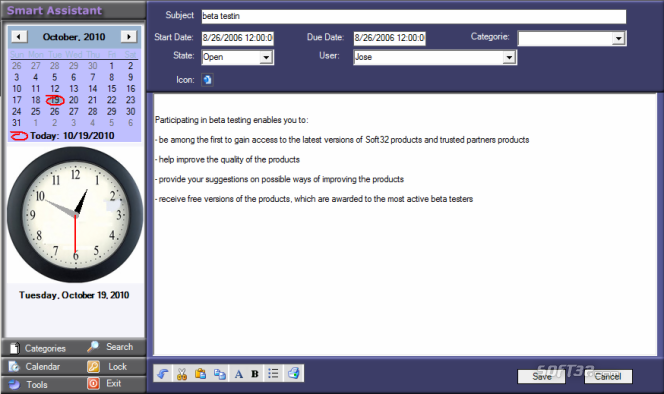
Task: Open font settings with the A icon
Action: click(x=238, y=374)
